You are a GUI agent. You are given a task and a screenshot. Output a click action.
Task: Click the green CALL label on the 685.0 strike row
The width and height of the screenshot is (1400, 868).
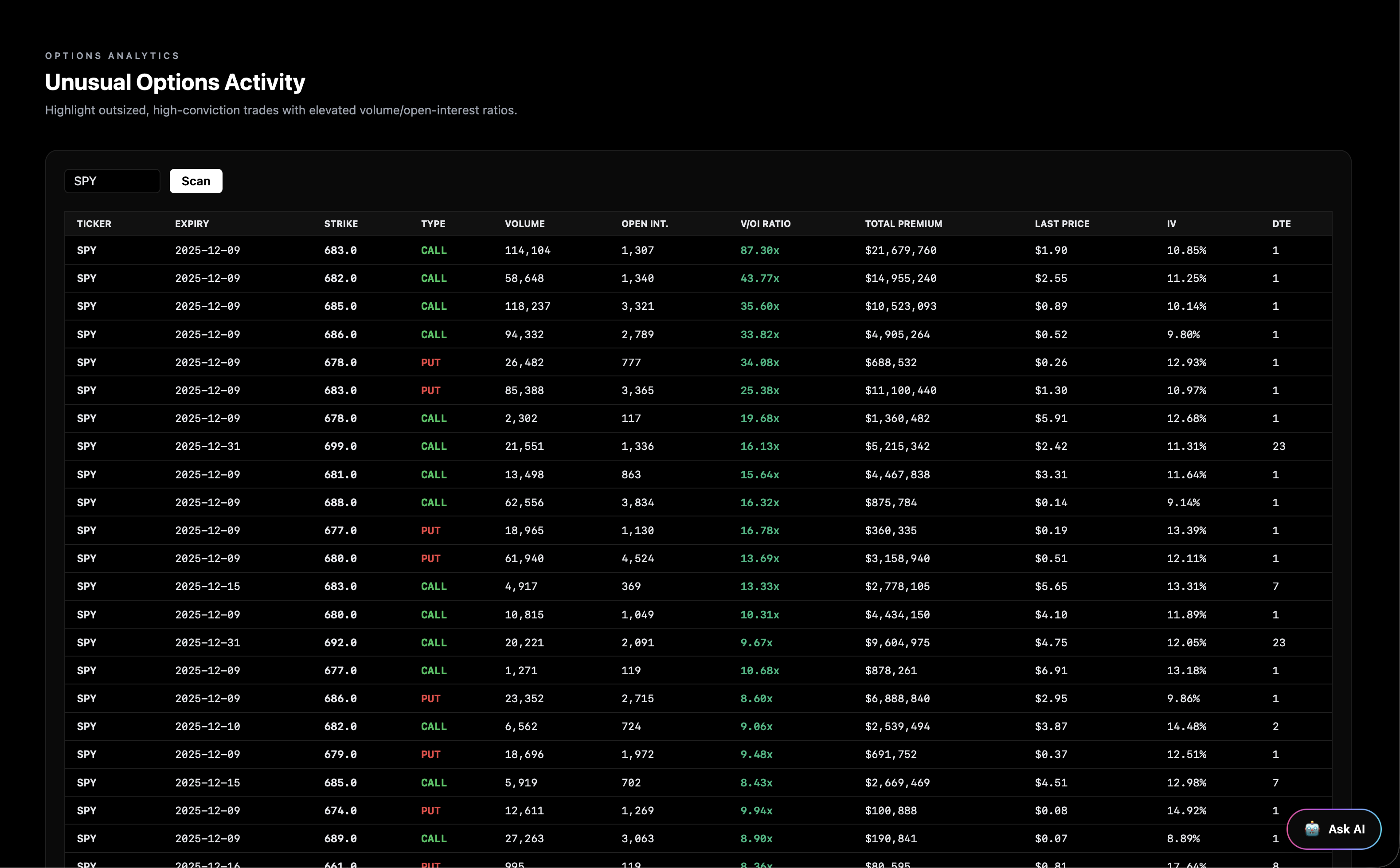434,306
